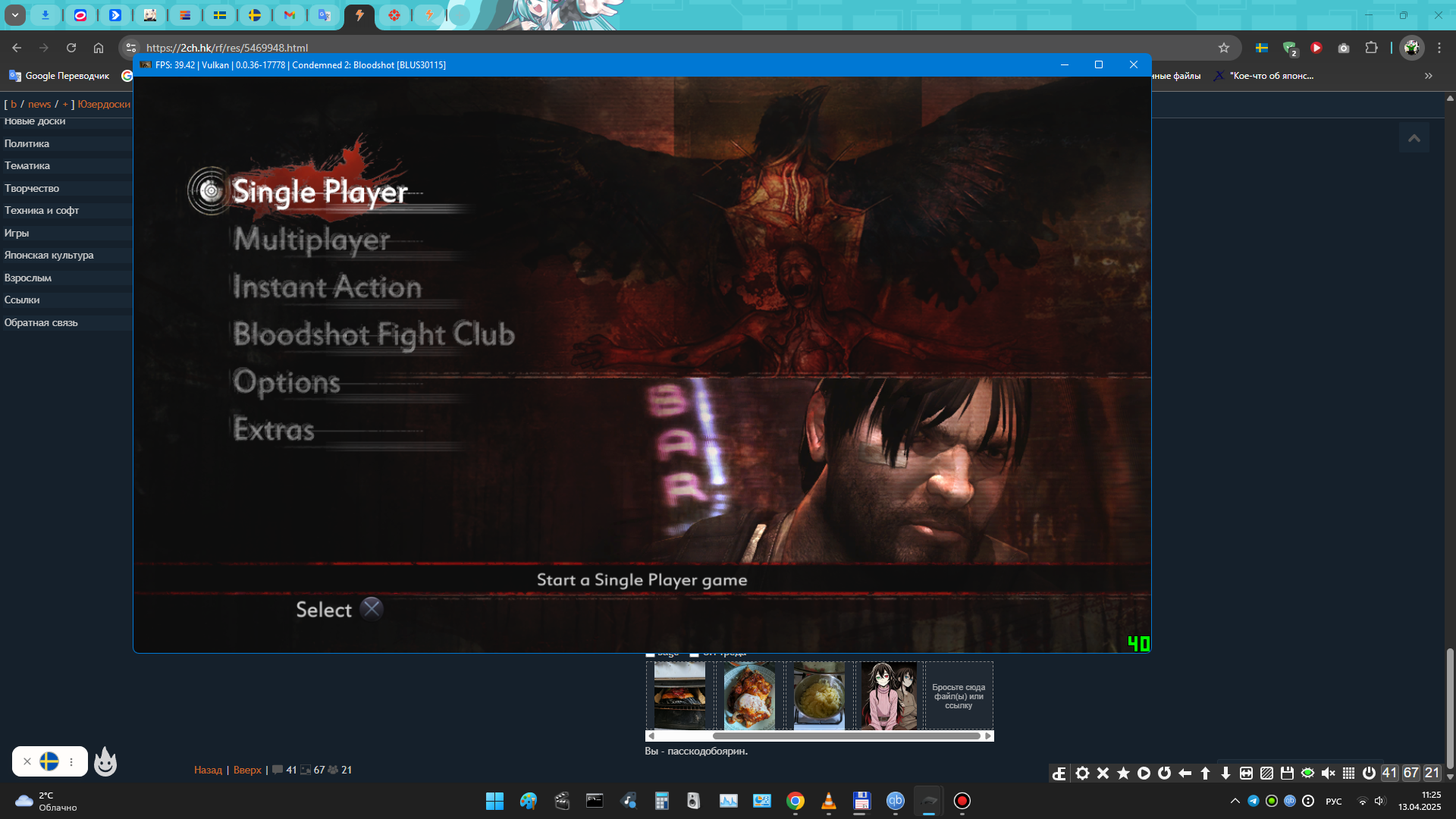The width and height of the screenshot is (1456, 819).
Task: Switch to the Gmail browser tab
Action: (x=290, y=14)
